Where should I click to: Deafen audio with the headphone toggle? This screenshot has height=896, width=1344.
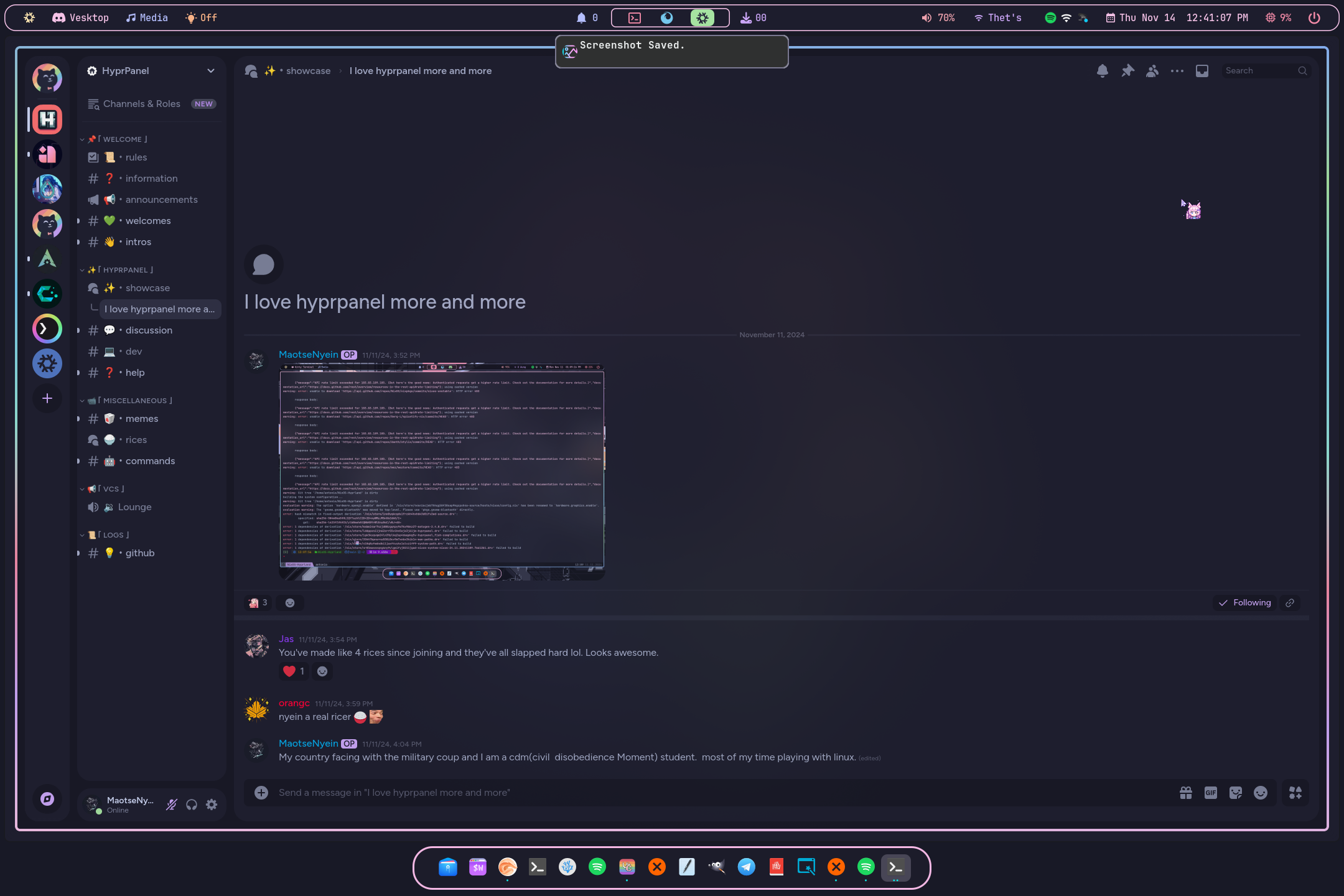tap(192, 805)
